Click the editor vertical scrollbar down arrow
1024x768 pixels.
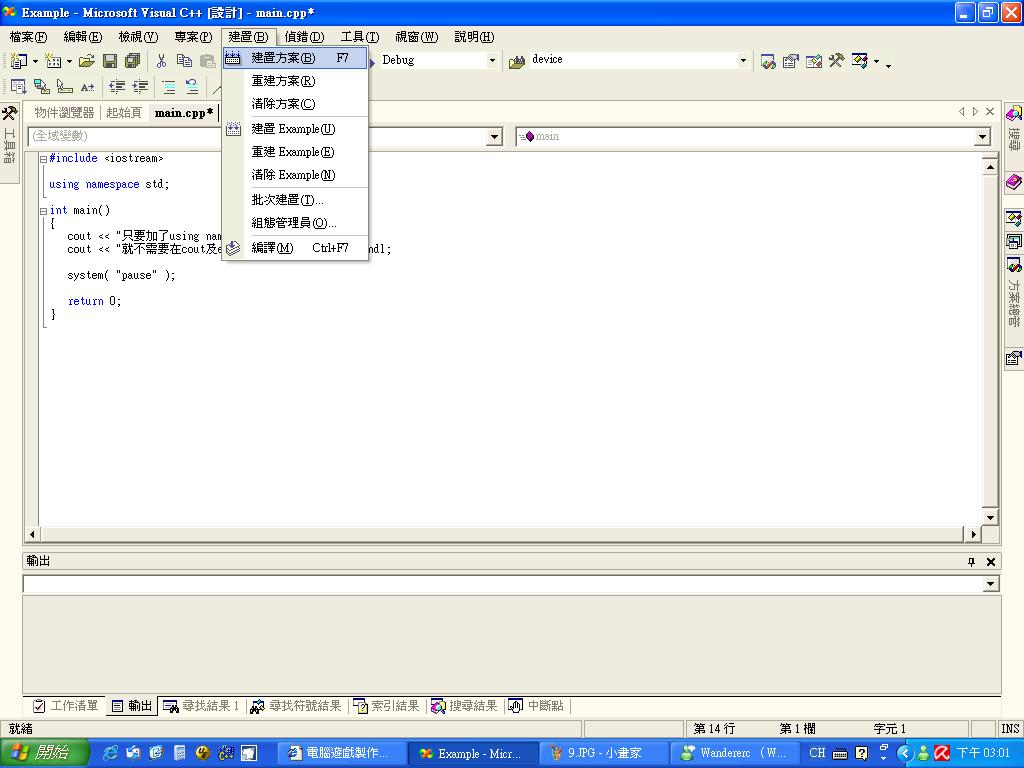pyautogui.click(x=990, y=518)
